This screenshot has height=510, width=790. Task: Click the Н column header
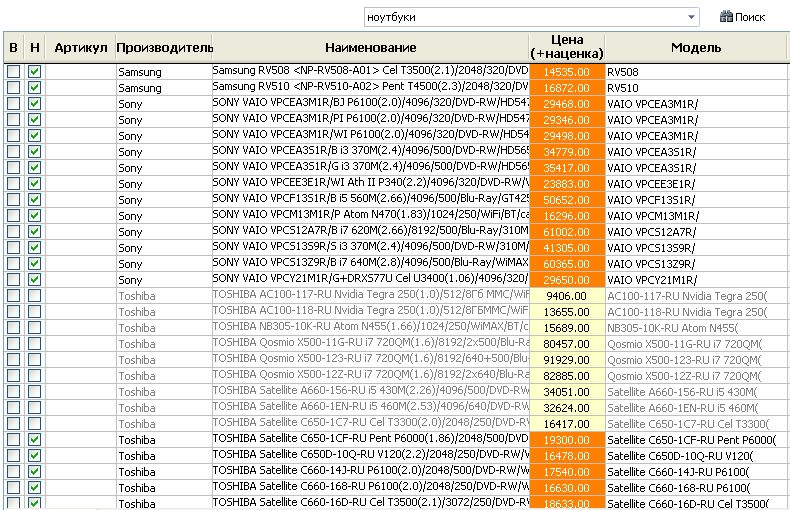(35, 48)
